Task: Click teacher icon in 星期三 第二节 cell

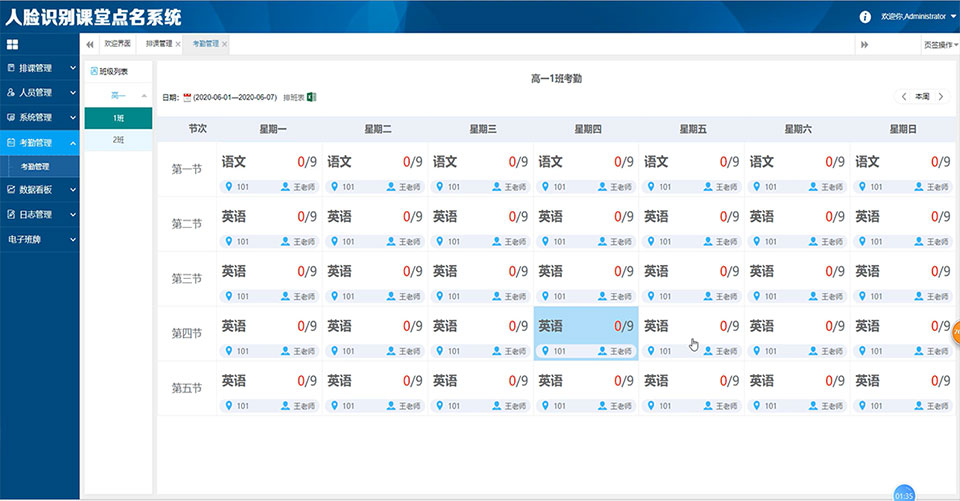Action: tap(497, 241)
